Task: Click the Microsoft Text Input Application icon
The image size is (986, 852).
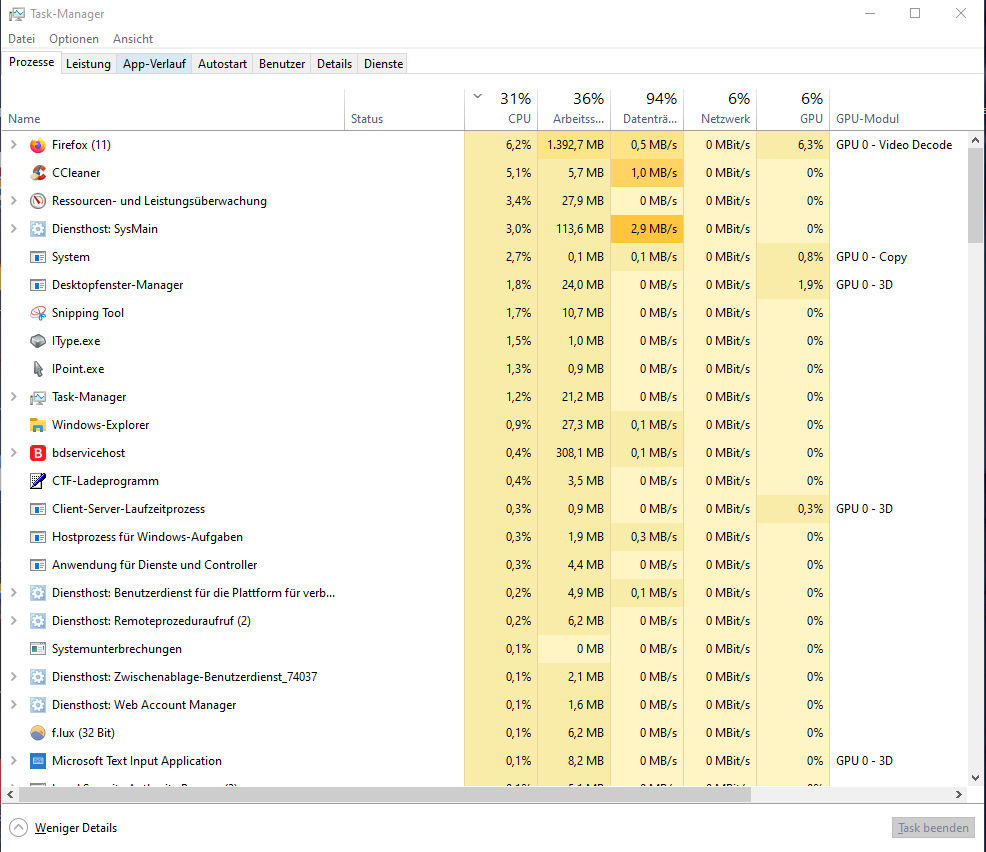Action: tap(38, 761)
